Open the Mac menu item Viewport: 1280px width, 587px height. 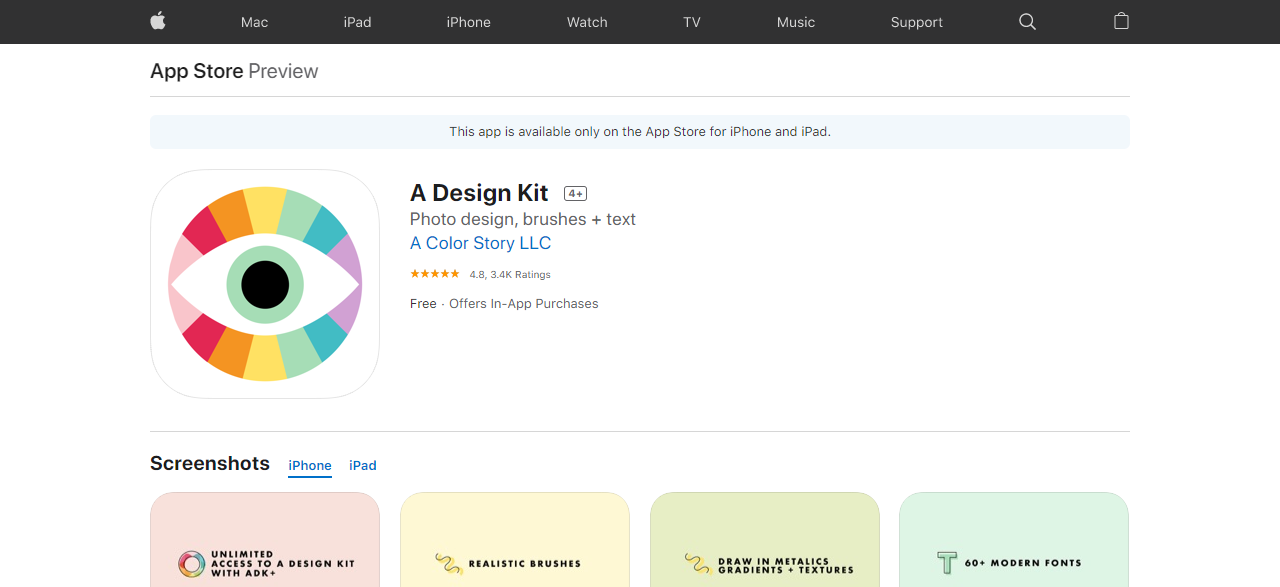point(254,22)
